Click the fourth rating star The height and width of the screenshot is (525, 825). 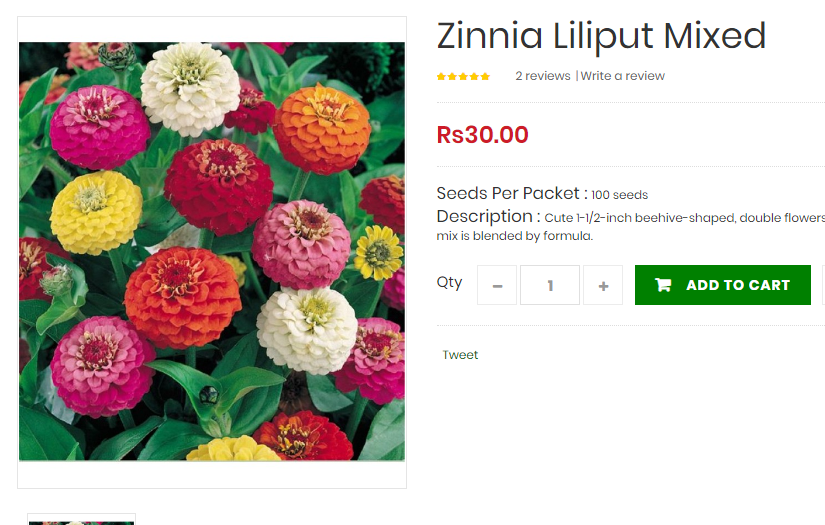tap(474, 77)
